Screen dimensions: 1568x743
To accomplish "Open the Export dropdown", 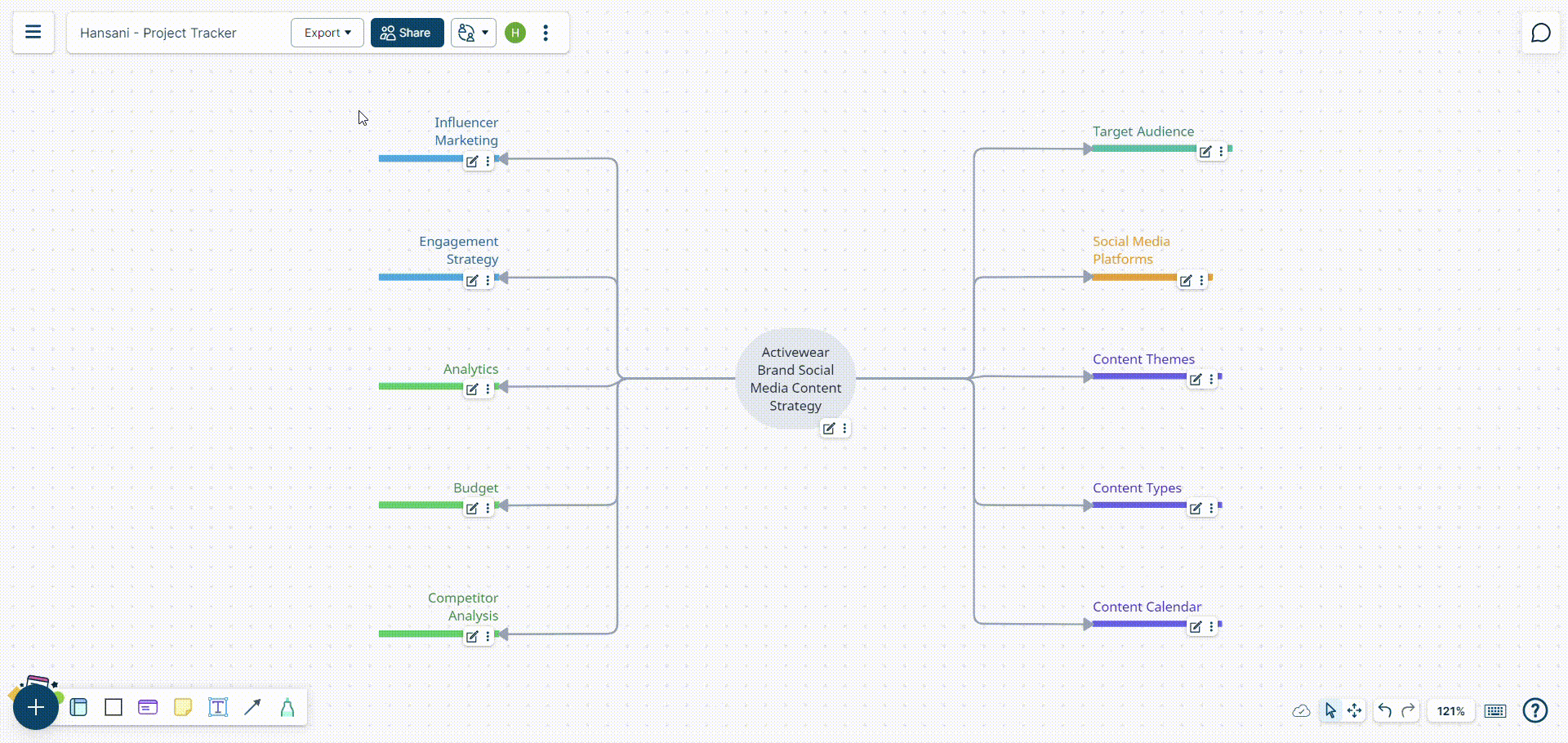I will (x=327, y=33).
